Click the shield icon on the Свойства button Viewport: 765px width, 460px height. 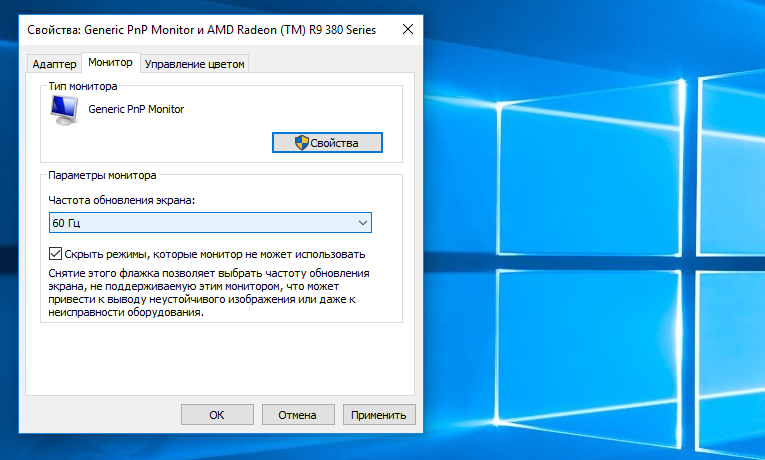click(301, 143)
